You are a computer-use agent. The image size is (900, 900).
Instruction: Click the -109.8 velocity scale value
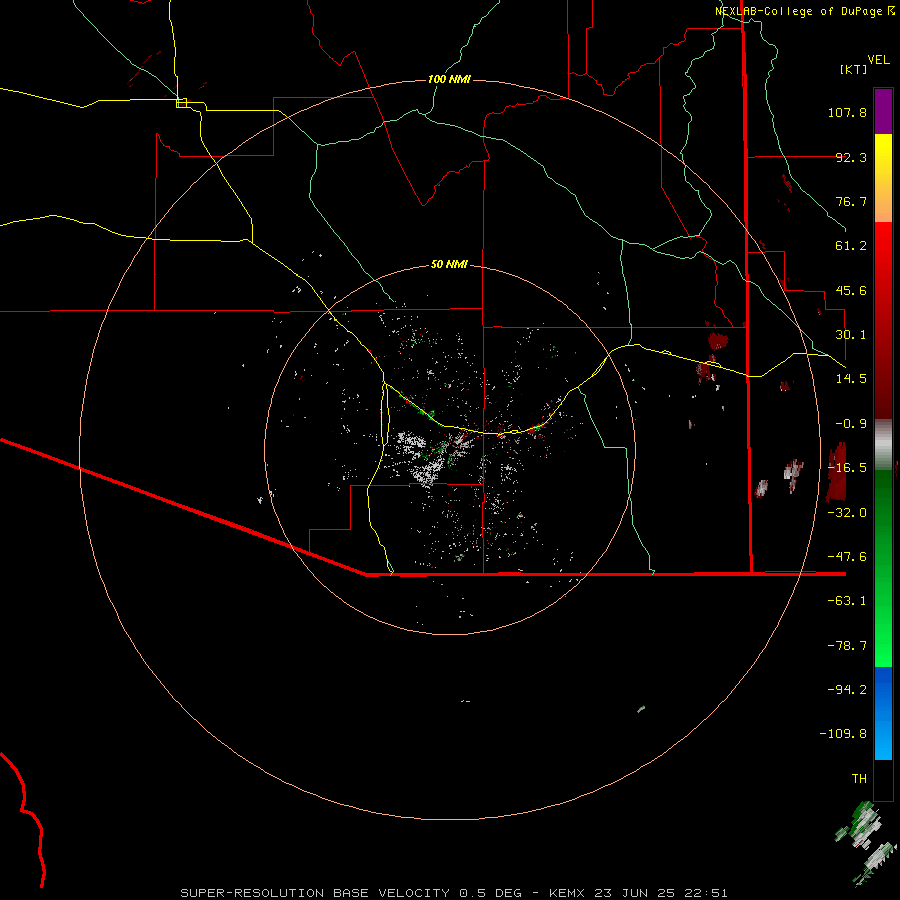pyautogui.click(x=843, y=734)
